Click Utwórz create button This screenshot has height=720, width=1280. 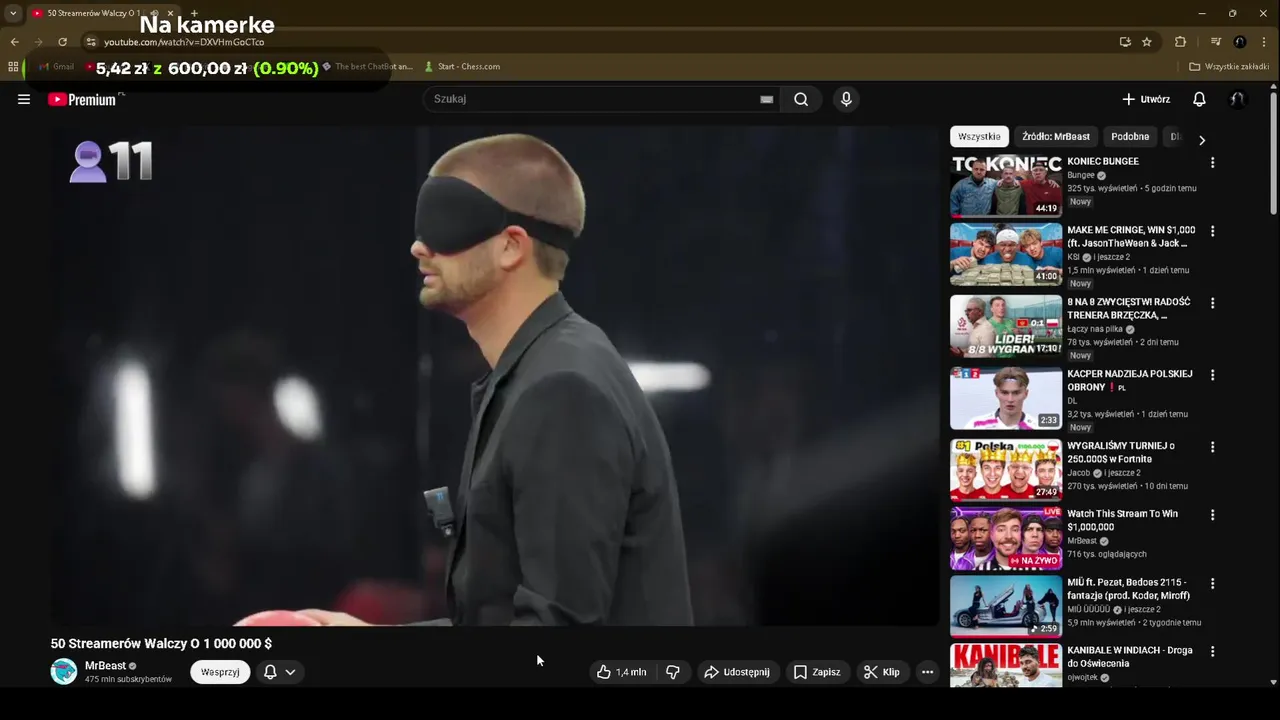(x=1146, y=99)
